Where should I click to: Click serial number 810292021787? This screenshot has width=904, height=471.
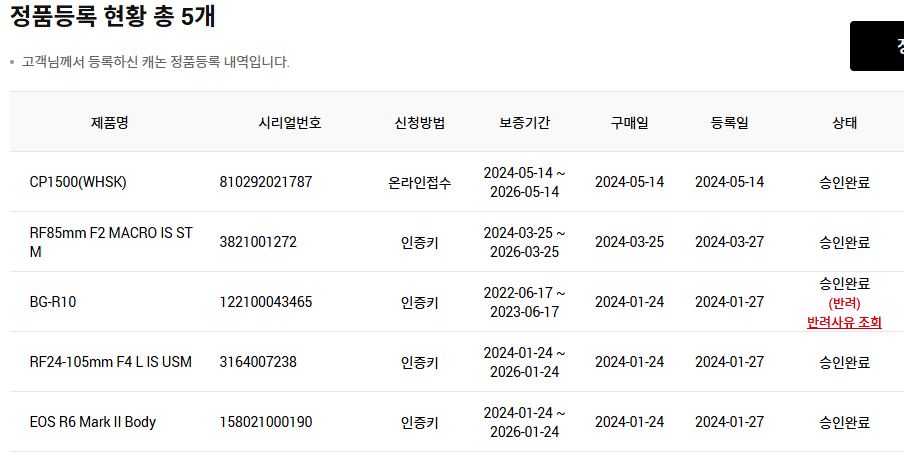coord(266,182)
